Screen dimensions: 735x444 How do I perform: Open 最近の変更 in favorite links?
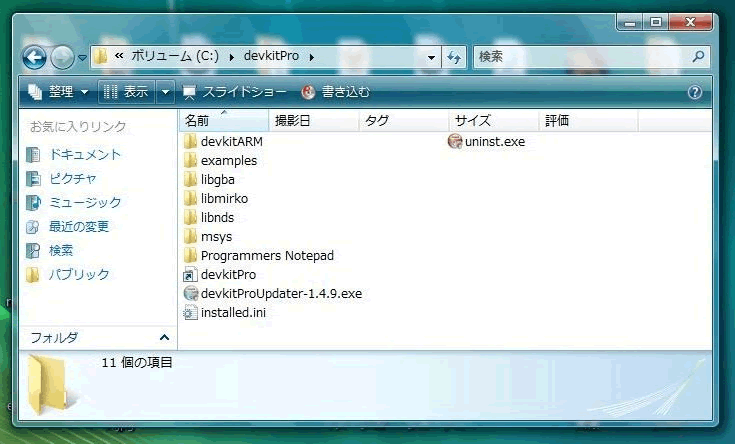(79, 226)
